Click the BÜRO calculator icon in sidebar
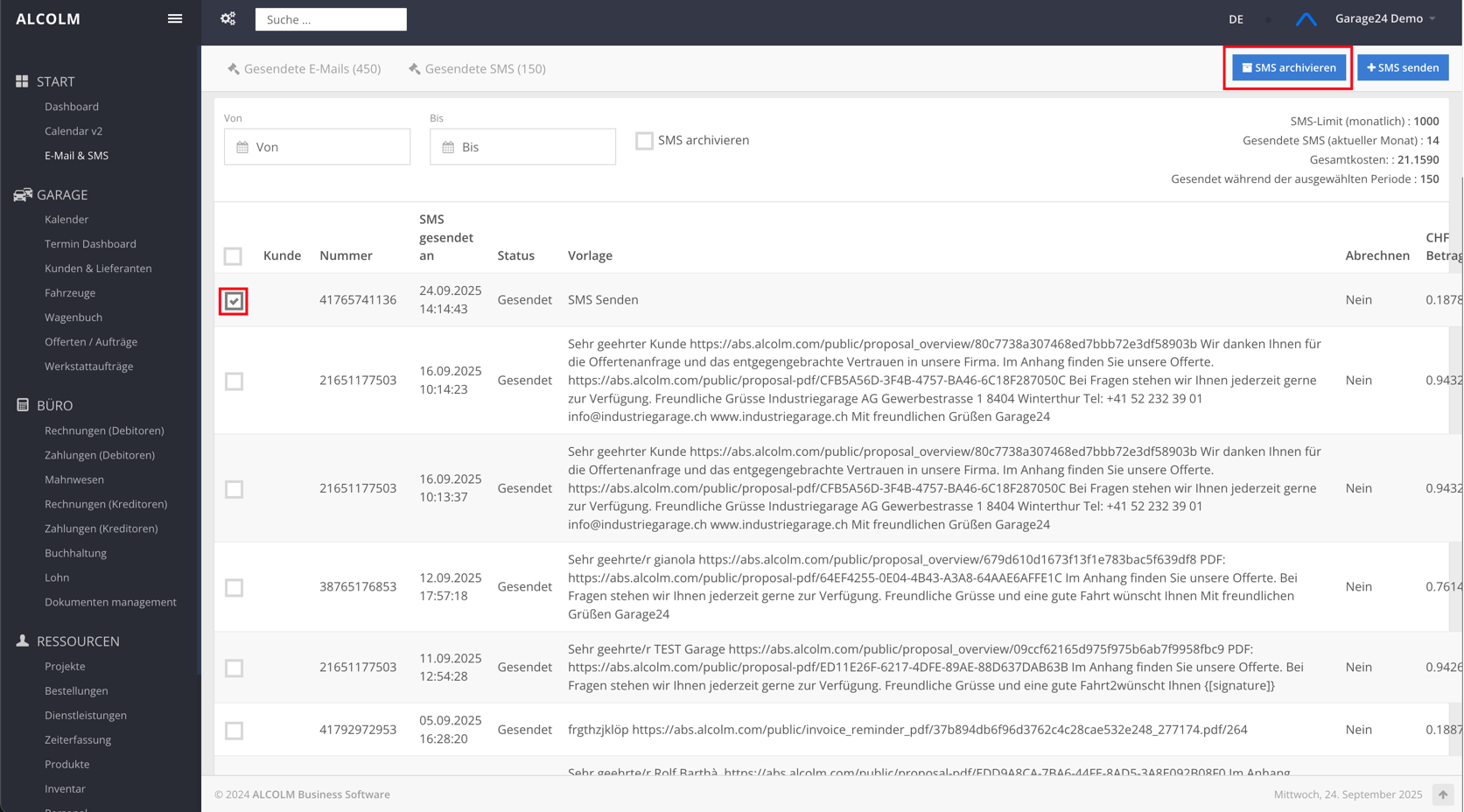The image size is (1464, 812). [x=23, y=405]
